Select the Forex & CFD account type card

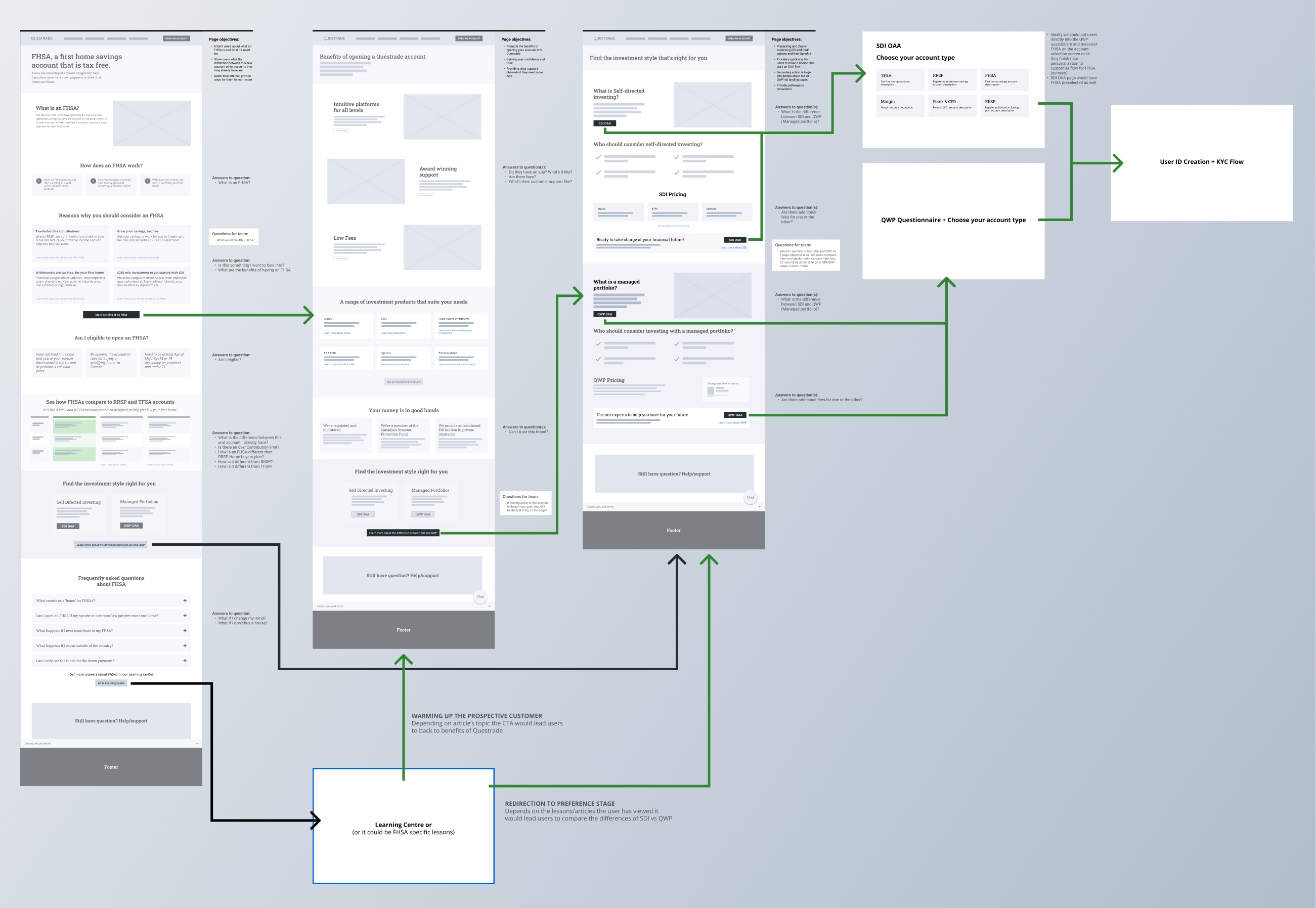point(952,106)
